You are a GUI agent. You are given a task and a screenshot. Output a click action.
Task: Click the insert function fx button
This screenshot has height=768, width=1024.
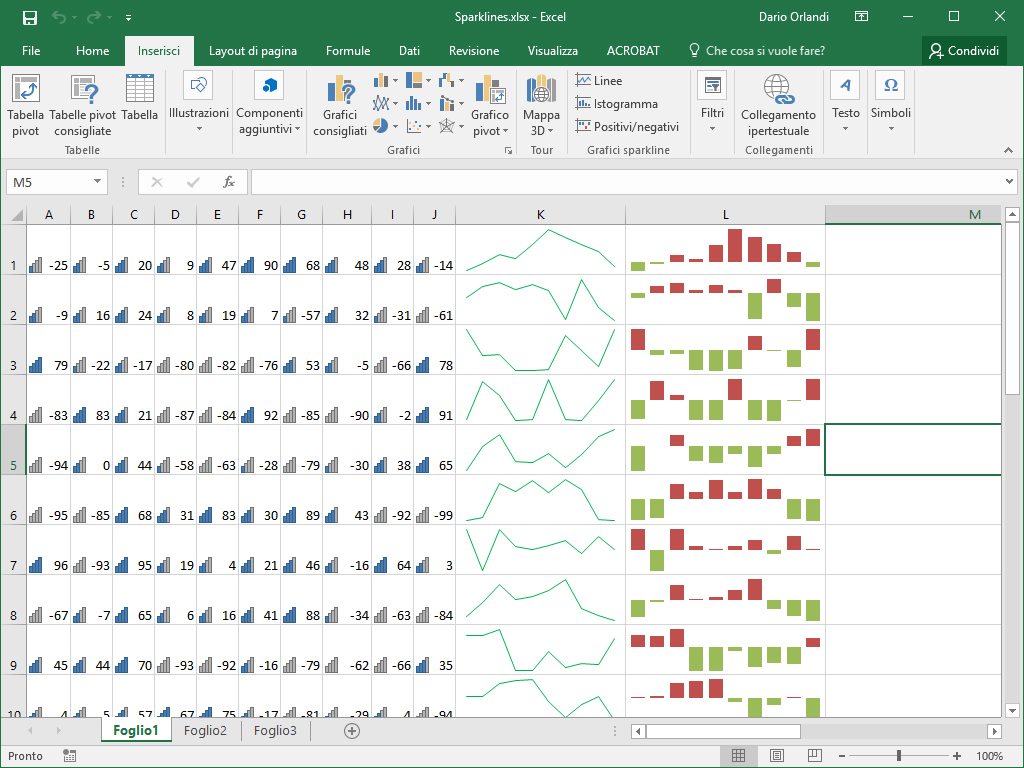[x=229, y=182]
